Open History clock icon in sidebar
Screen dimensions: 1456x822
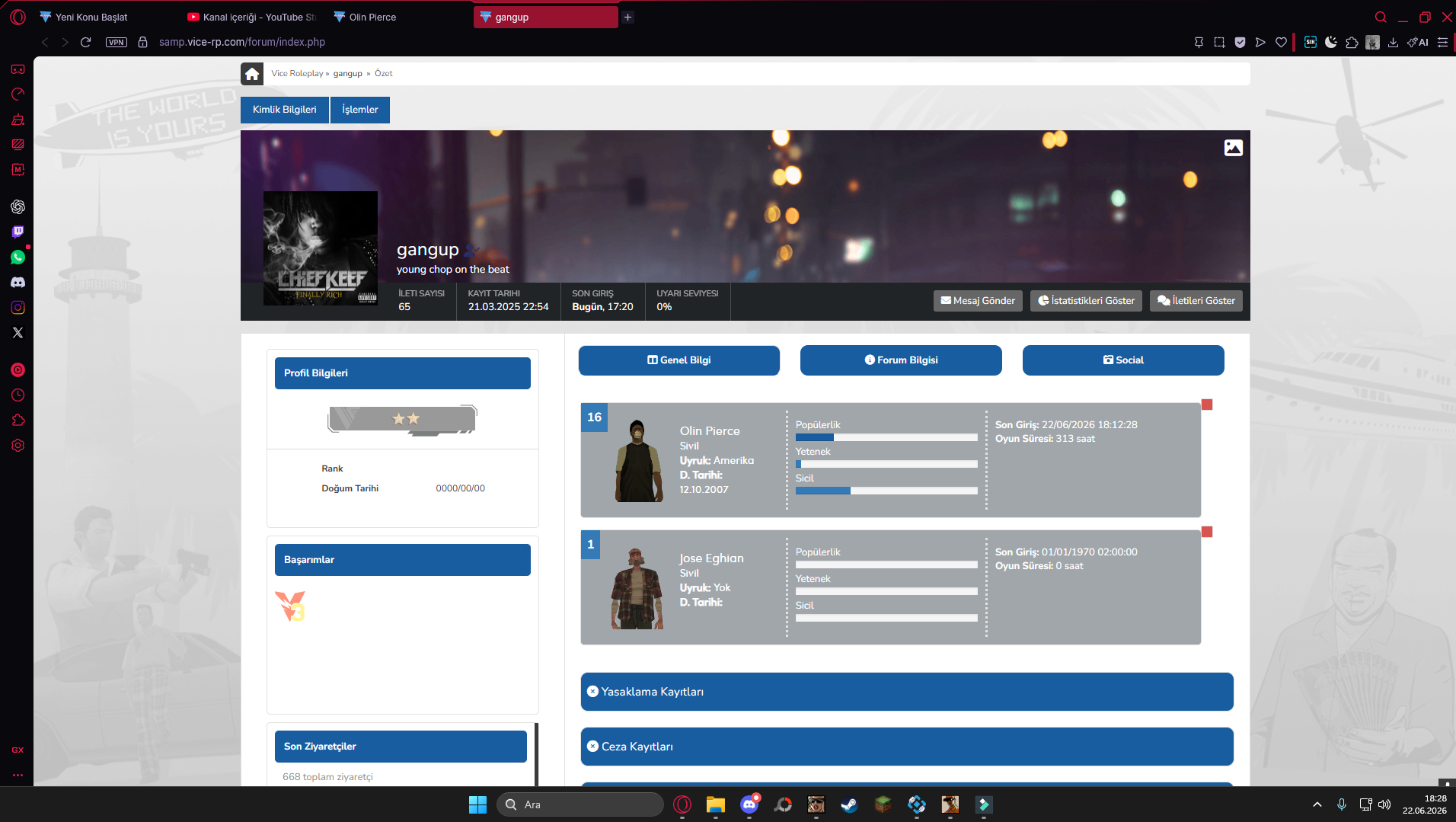(x=18, y=395)
